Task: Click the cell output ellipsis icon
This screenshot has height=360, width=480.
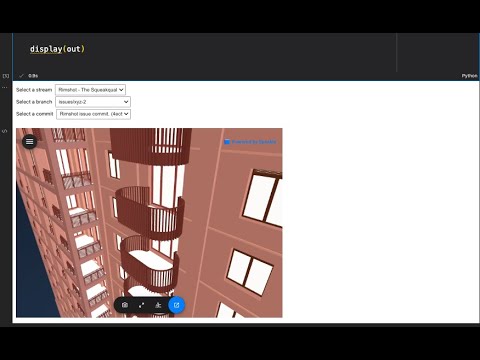Action: (5, 87)
